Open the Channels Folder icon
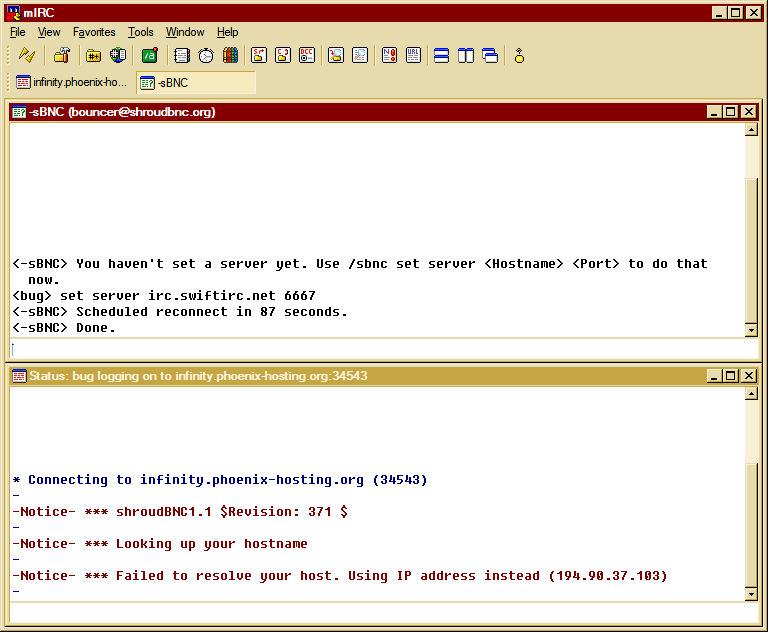Image resolution: width=768 pixels, height=632 pixels. pos(93,55)
